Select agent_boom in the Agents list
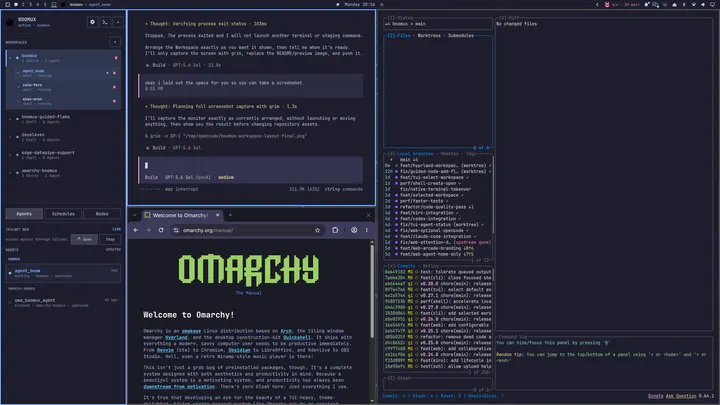Image resolution: width=720 pixels, height=405 pixels. click(x=63, y=273)
